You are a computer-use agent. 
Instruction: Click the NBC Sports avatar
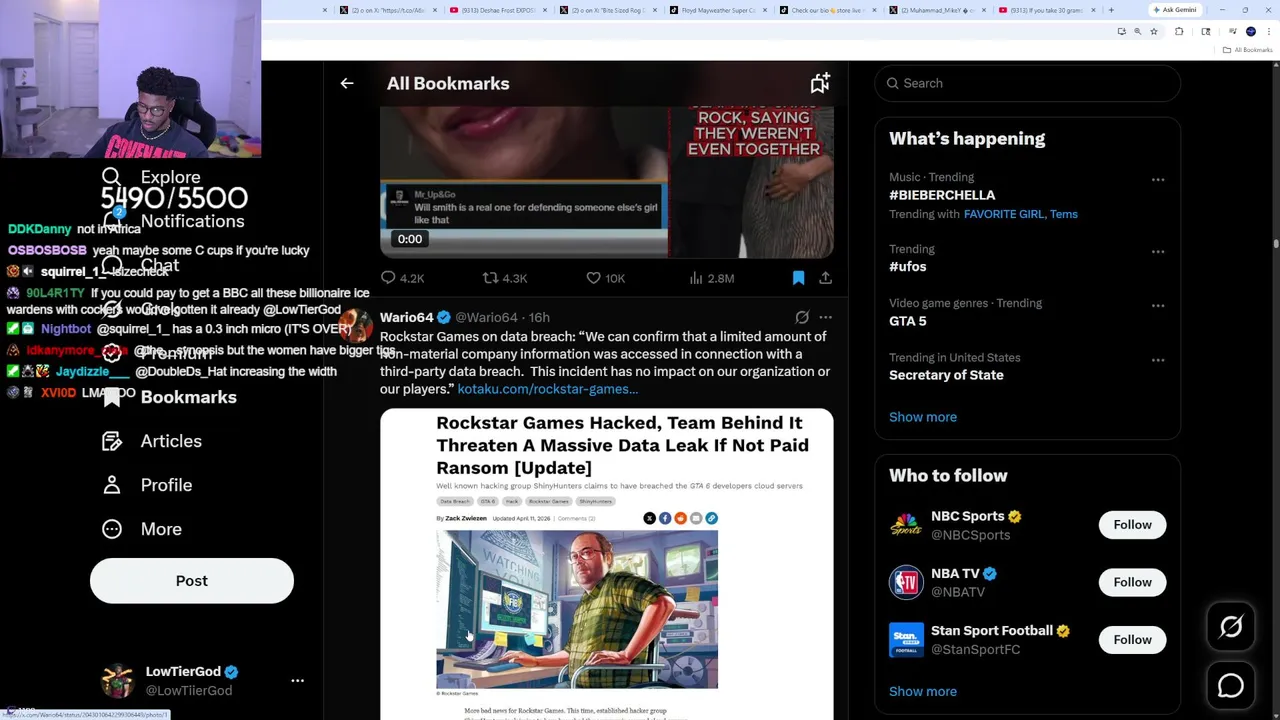pos(906,525)
